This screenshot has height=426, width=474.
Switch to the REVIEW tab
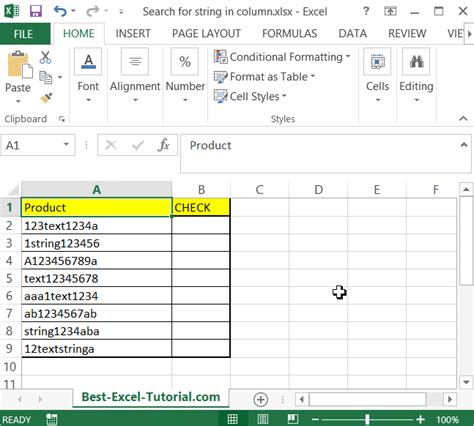(407, 34)
